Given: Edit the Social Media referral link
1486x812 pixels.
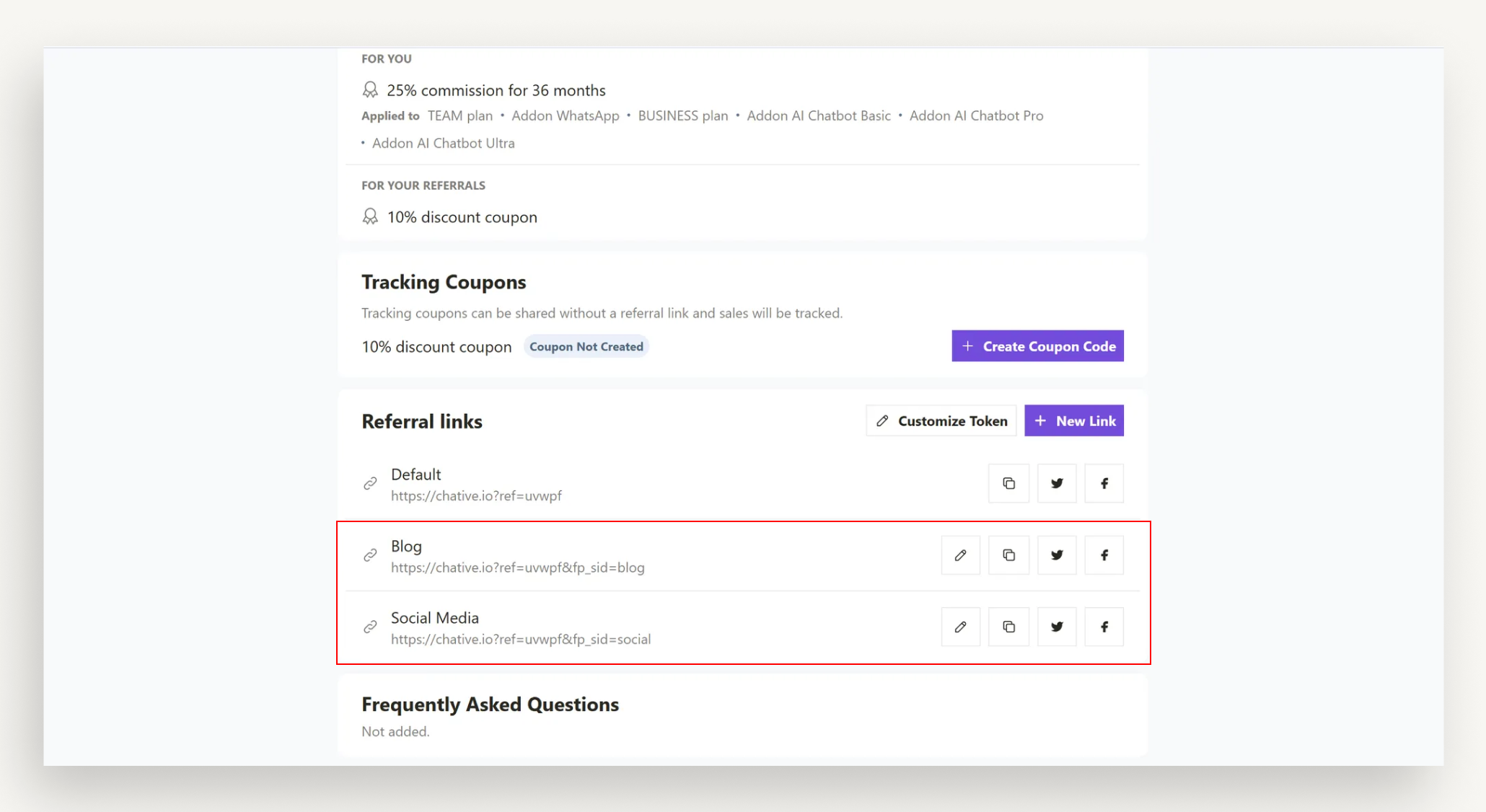Looking at the screenshot, I should (x=960, y=627).
